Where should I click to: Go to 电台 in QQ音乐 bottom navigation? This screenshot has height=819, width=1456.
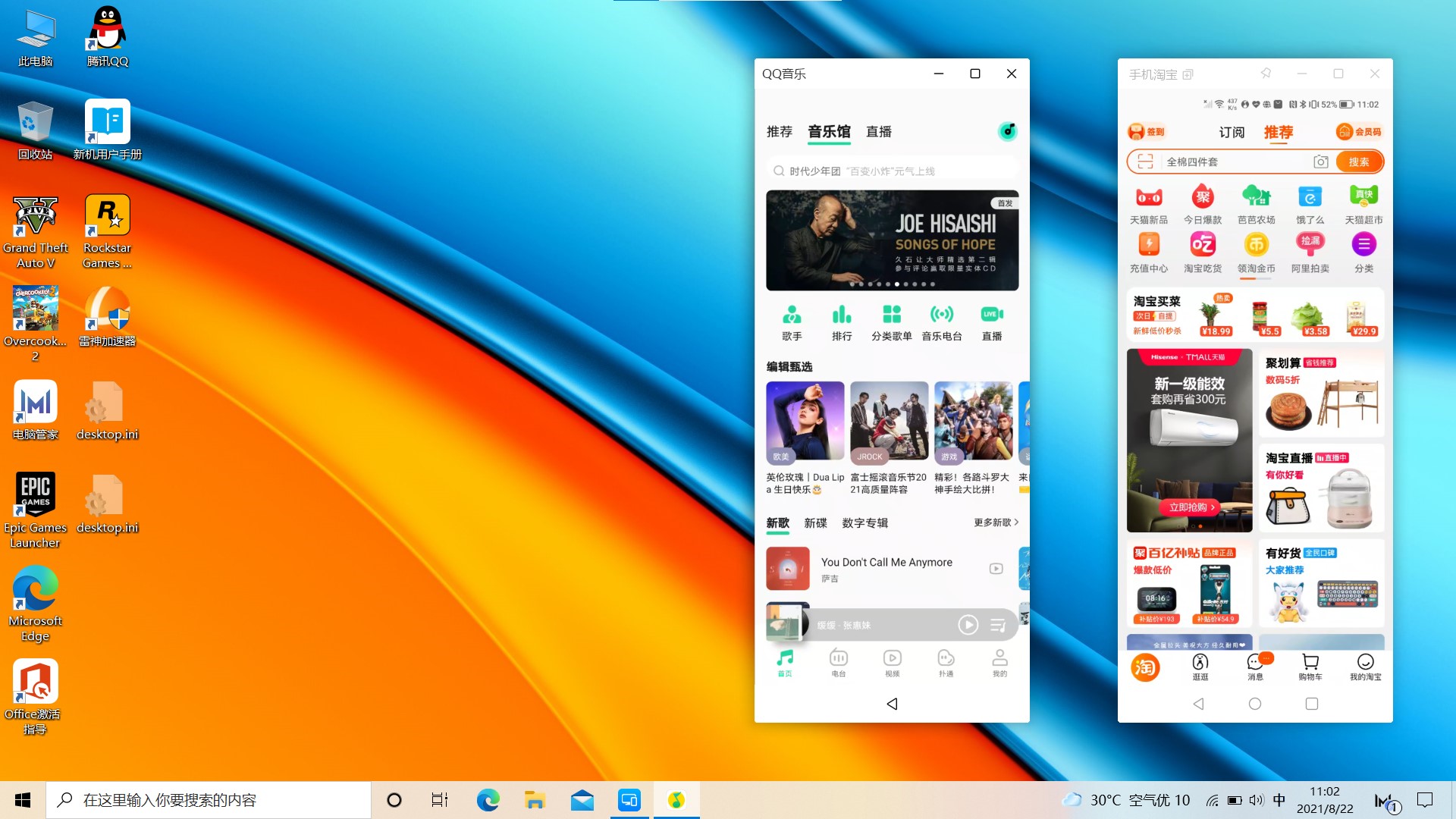[x=839, y=662]
